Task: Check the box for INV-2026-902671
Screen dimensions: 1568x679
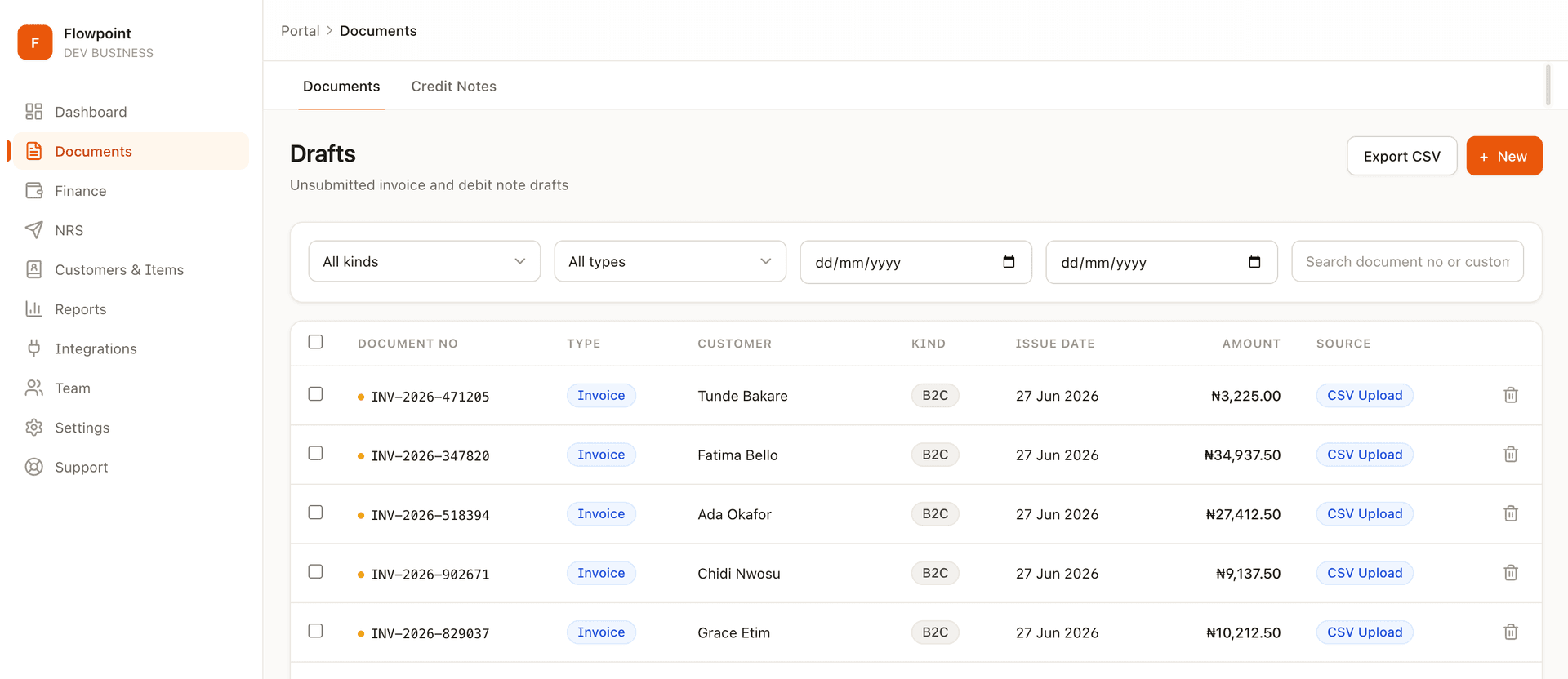Action: pos(315,571)
